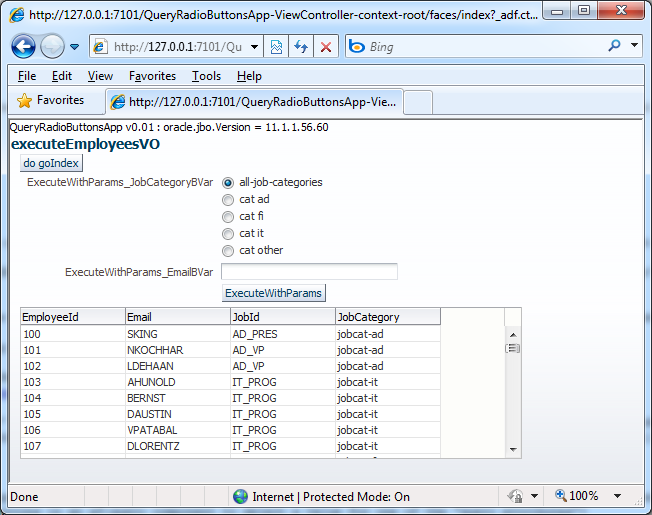Focus the ExecuteWithParams_EmailBVar text field
The width and height of the screenshot is (652, 515).
click(309, 272)
